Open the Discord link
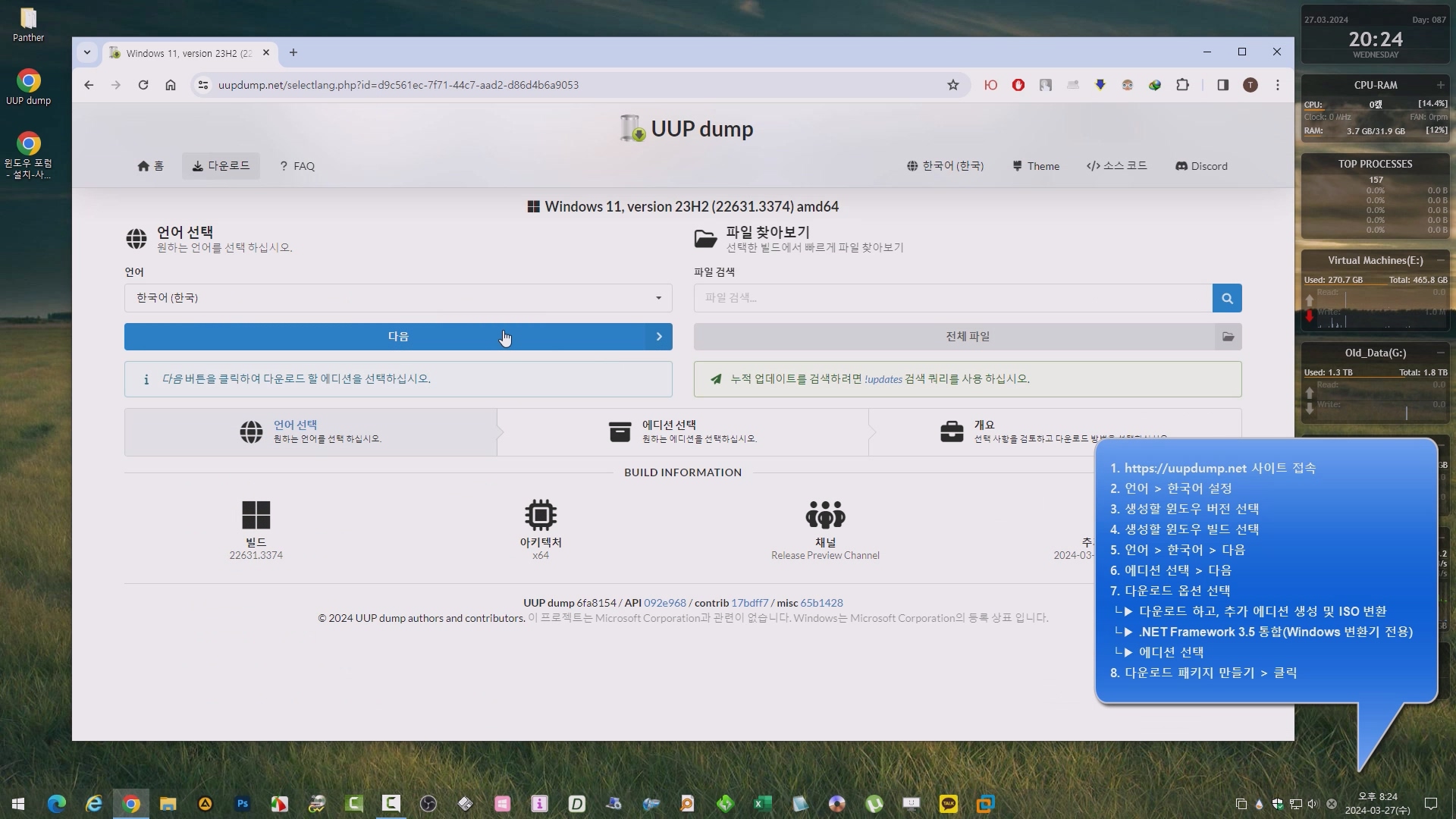The width and height of the screenshot is (1456, 819). coord(1201,166)
